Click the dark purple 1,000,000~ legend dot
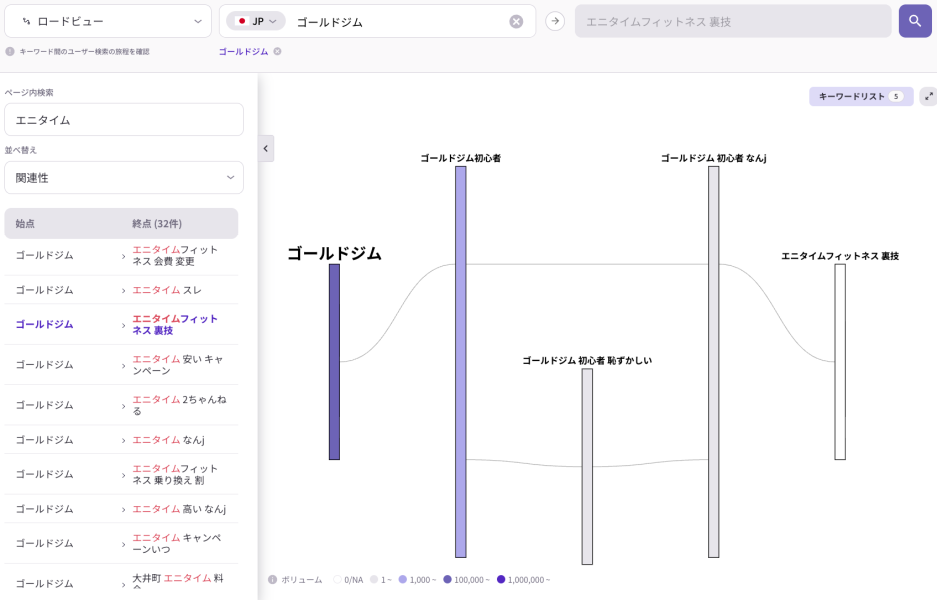 tap(500, 579)
